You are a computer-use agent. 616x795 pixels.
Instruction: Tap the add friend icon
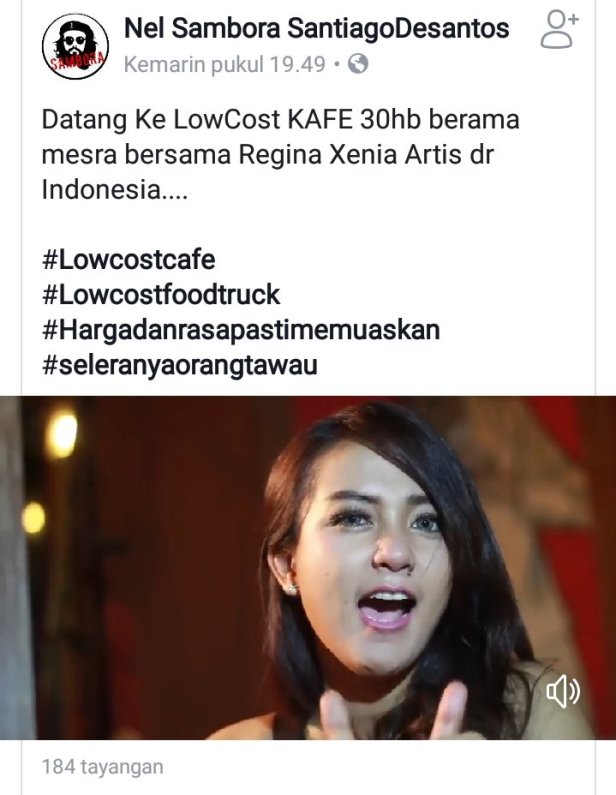tap(559, 30)
